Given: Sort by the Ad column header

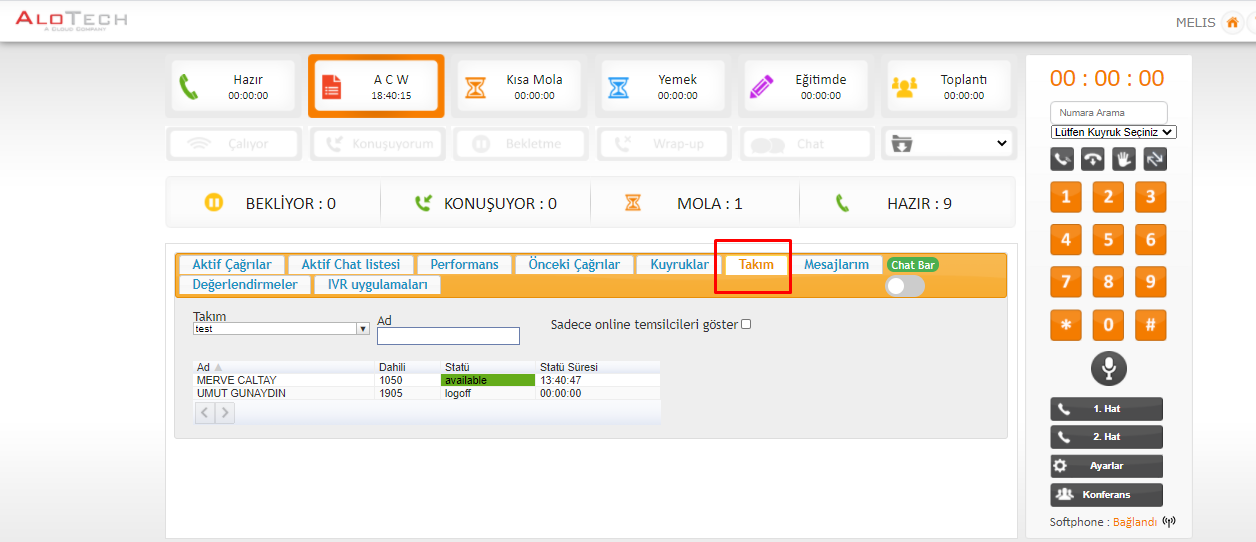Looking at the screenshot, I should [285, 367].
